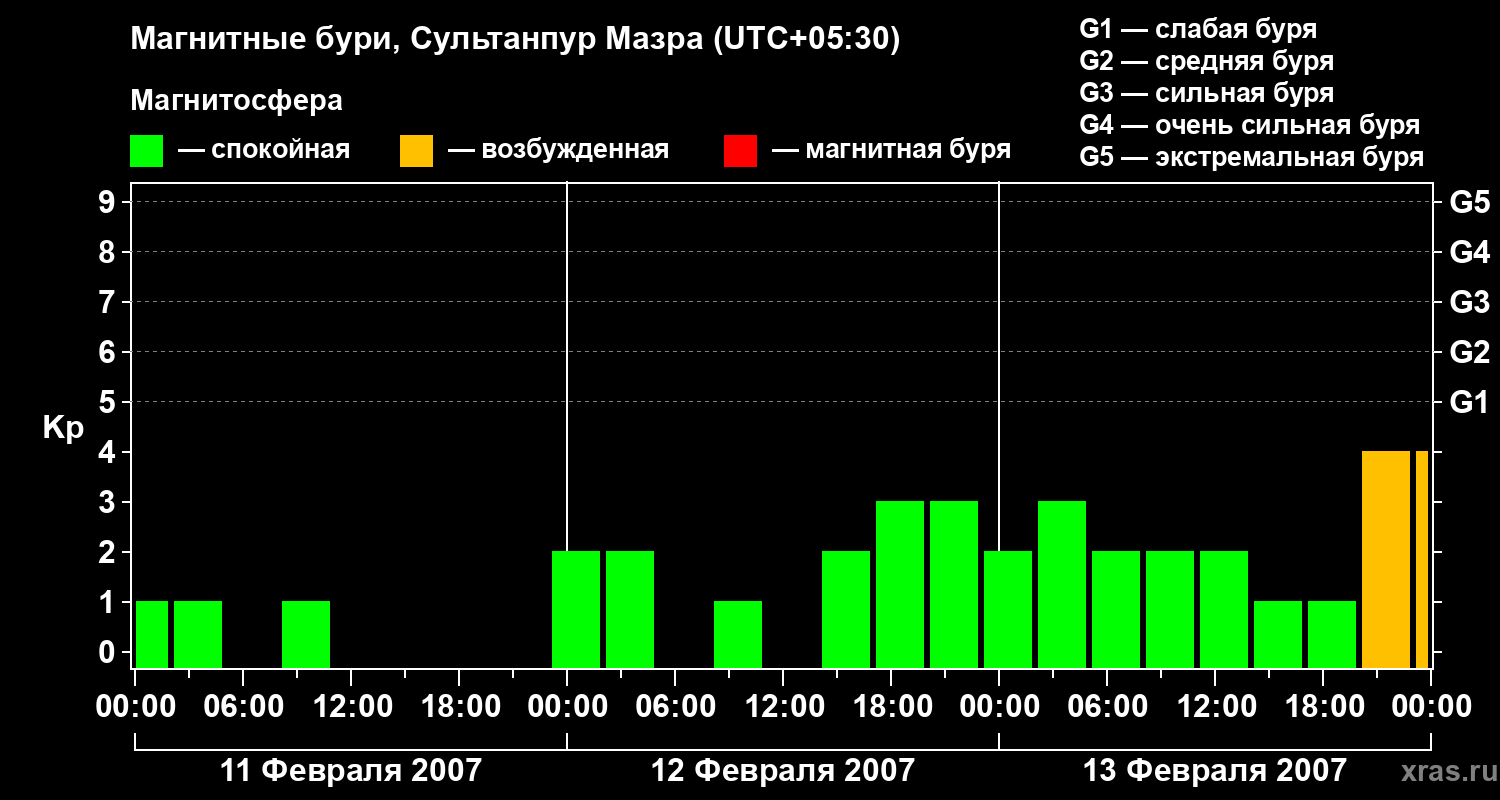Click the right-axis 'G5' tick label

(x=1469, y=202)
